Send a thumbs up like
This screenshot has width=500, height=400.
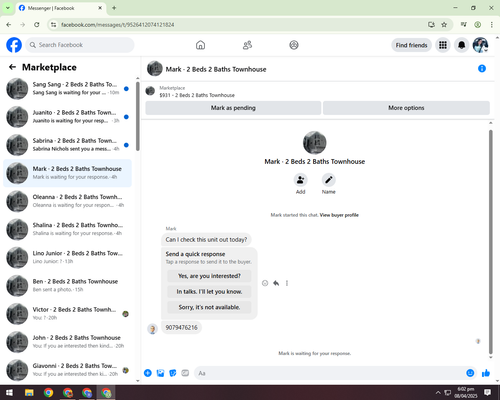pos(486,373)
